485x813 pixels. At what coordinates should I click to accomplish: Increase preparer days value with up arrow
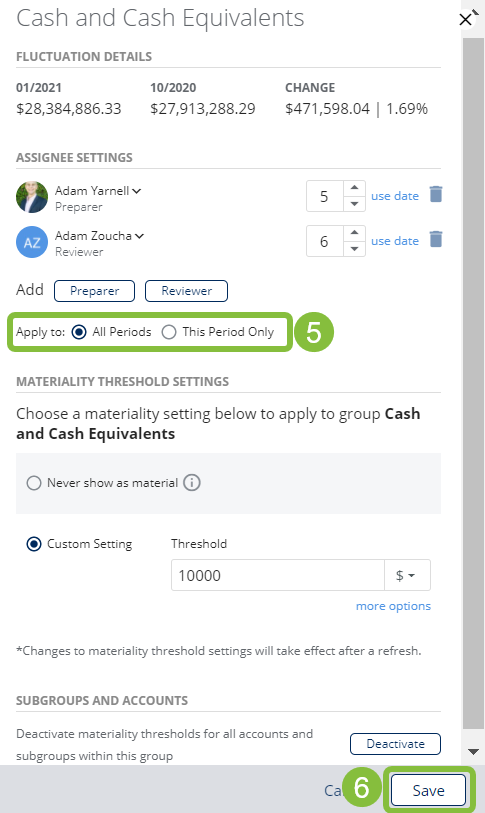354,188
